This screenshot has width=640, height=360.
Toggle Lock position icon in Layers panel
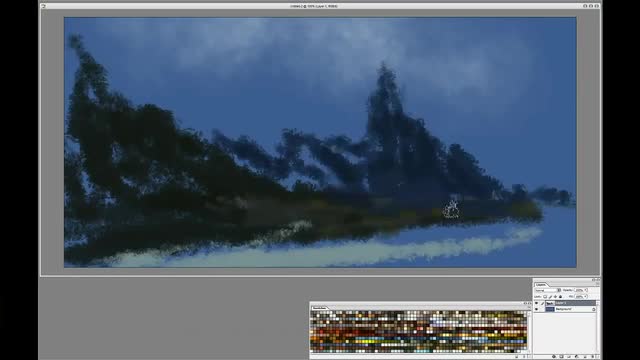pyautogui.click(x=556, y=297)
